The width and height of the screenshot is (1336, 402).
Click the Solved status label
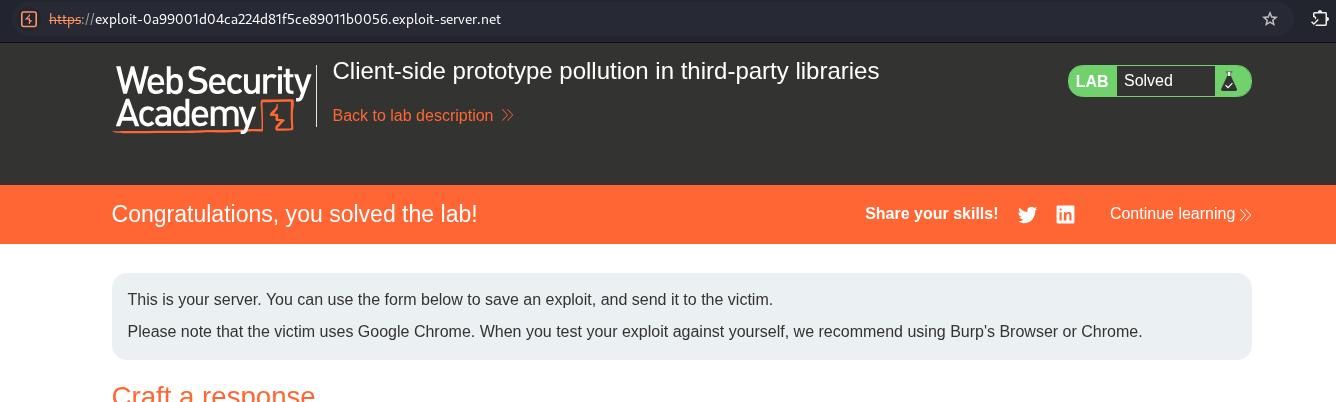coord(1148,81)
